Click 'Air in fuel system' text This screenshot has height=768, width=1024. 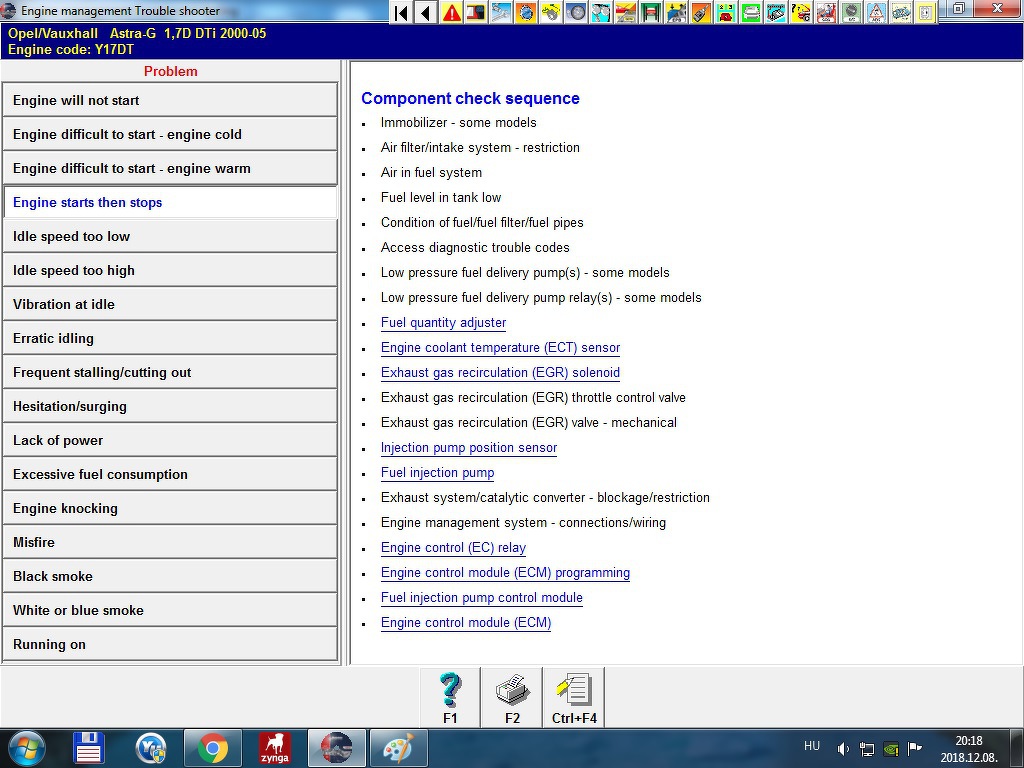coord(431,172)
